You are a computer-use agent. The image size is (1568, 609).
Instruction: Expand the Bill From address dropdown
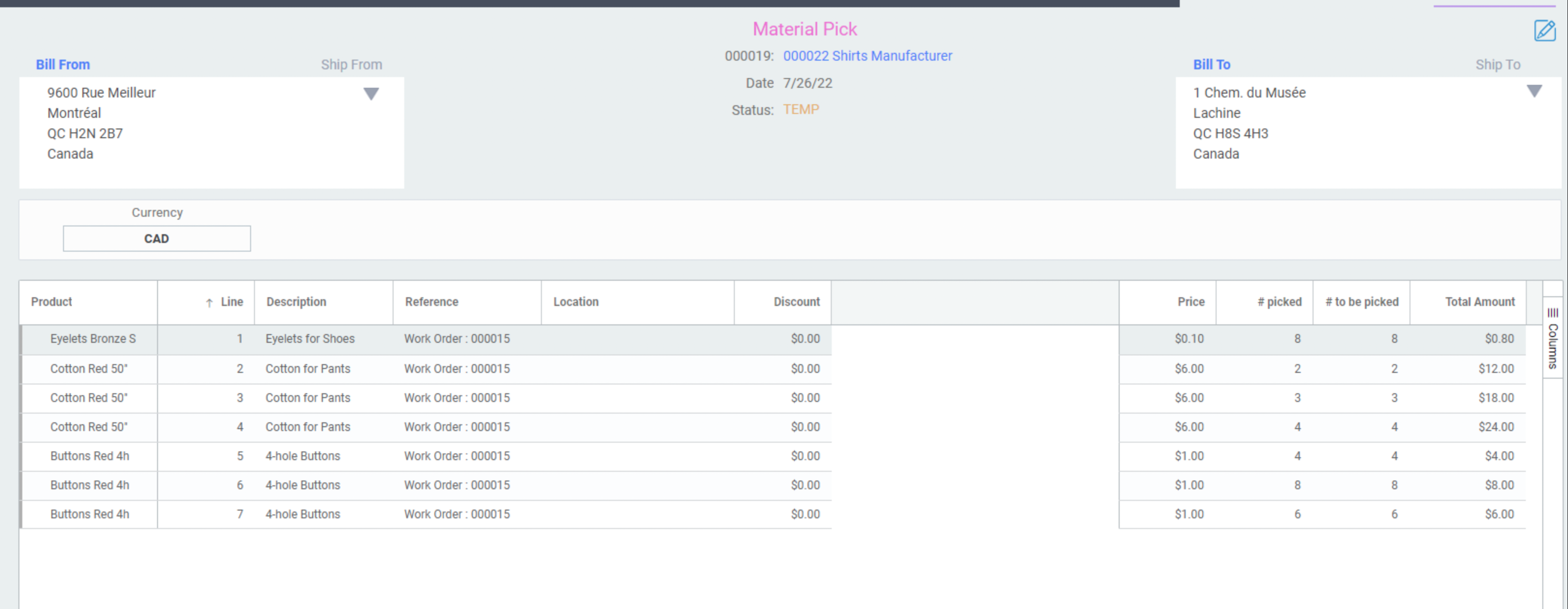coord(371,94)
